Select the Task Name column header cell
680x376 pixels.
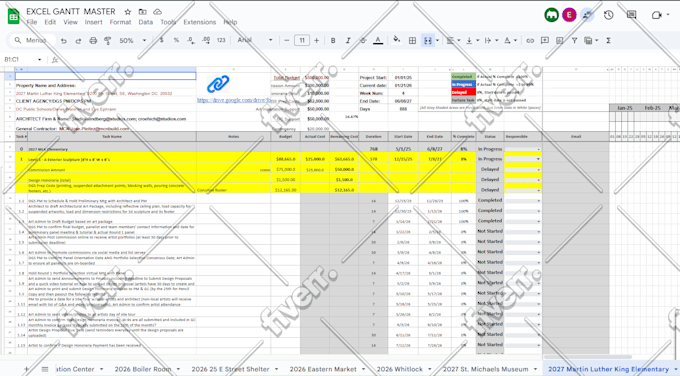pyautogui.click(x=112, y=137)
